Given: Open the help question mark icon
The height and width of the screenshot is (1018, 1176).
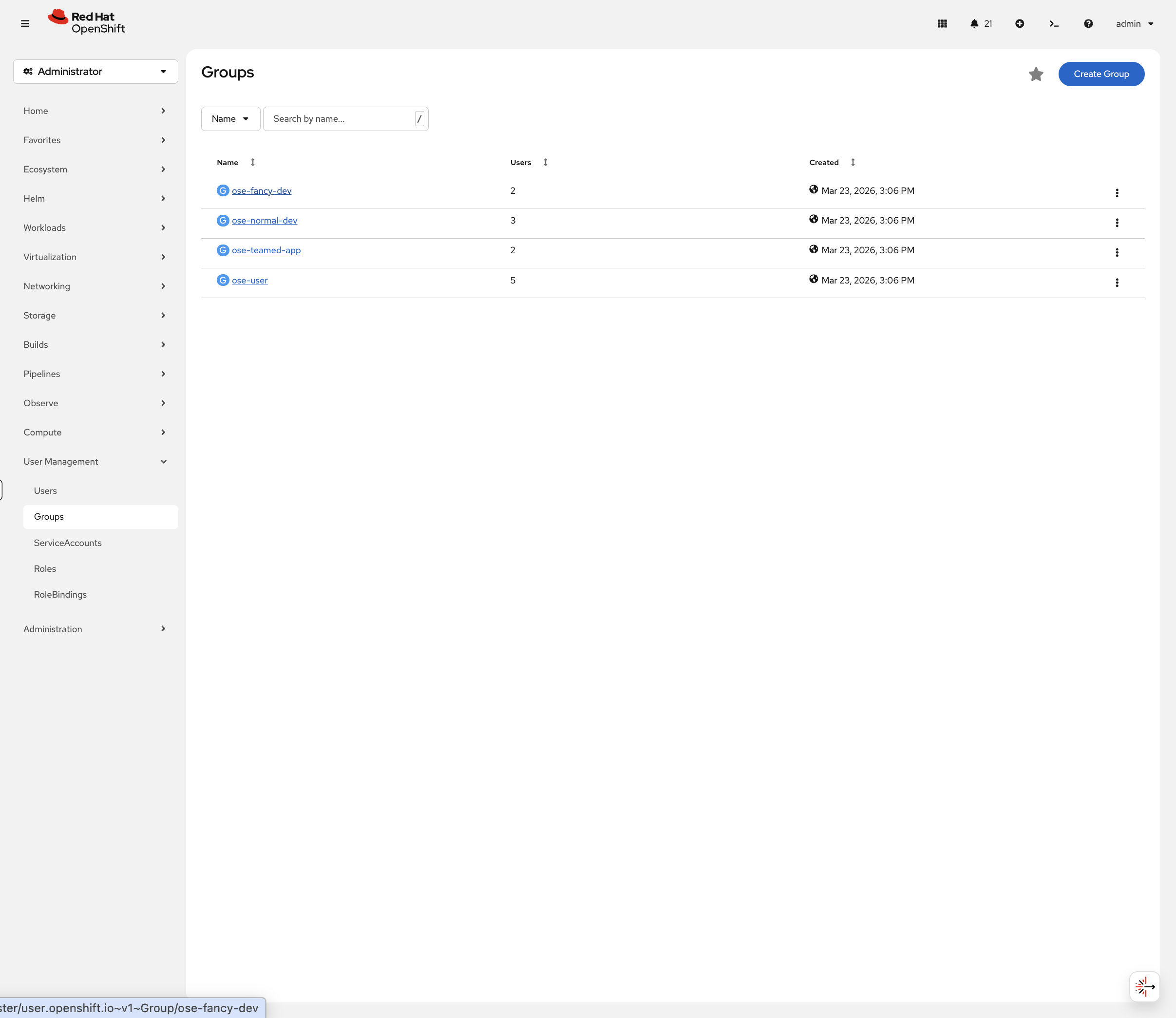Looking at the screenshot, I should (x=1088, y=23).
